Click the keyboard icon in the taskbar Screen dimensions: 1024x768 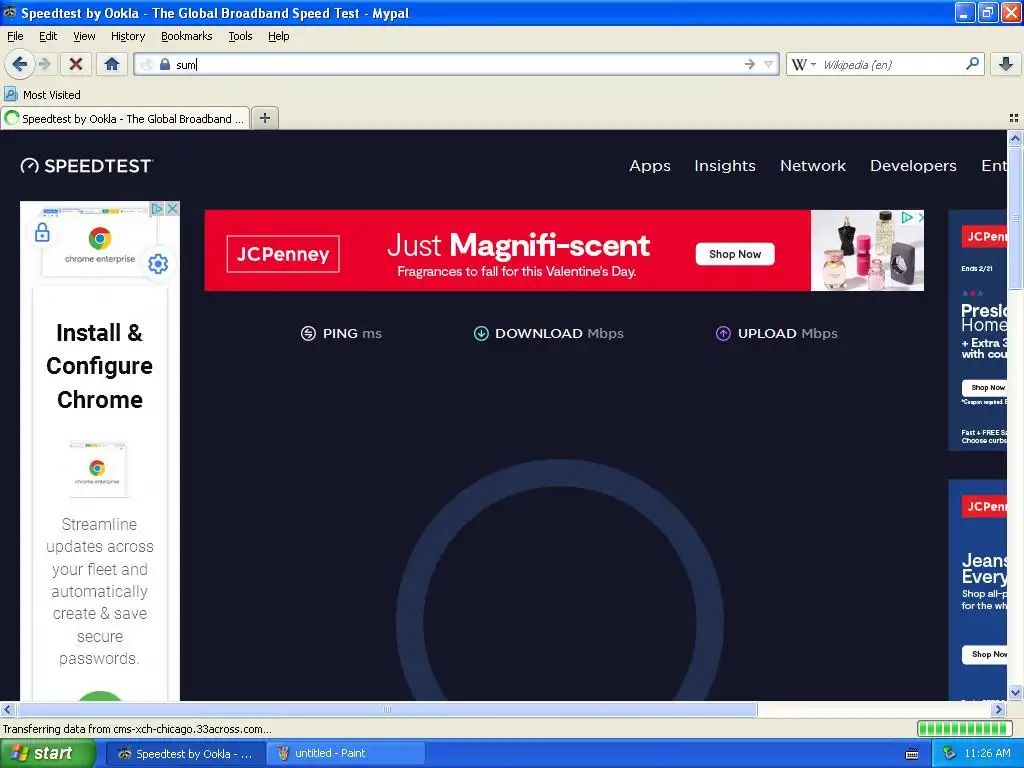pos(912,754)
